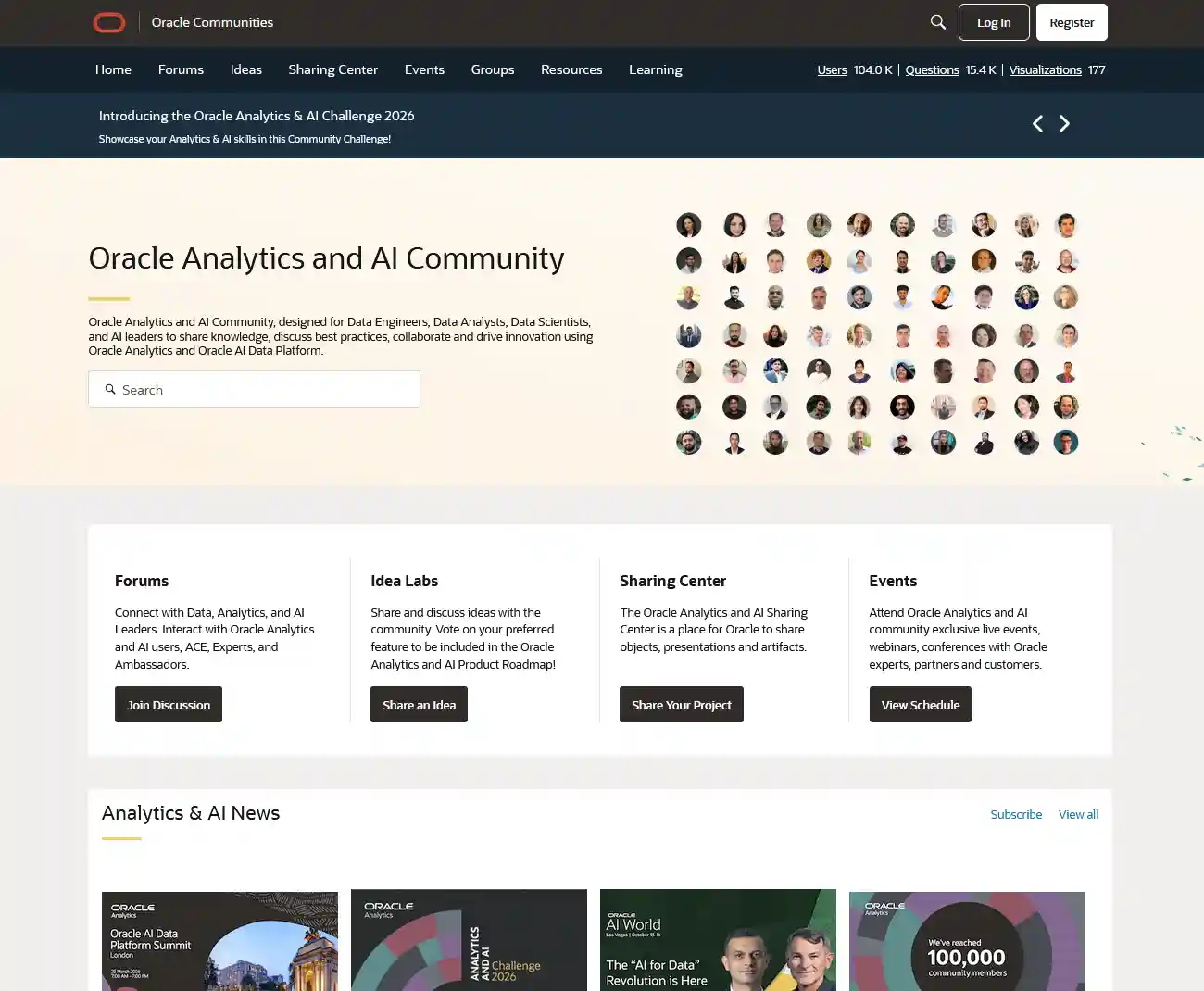
Task: Open the Forums menu item
Action: click(x=181, y=69)
